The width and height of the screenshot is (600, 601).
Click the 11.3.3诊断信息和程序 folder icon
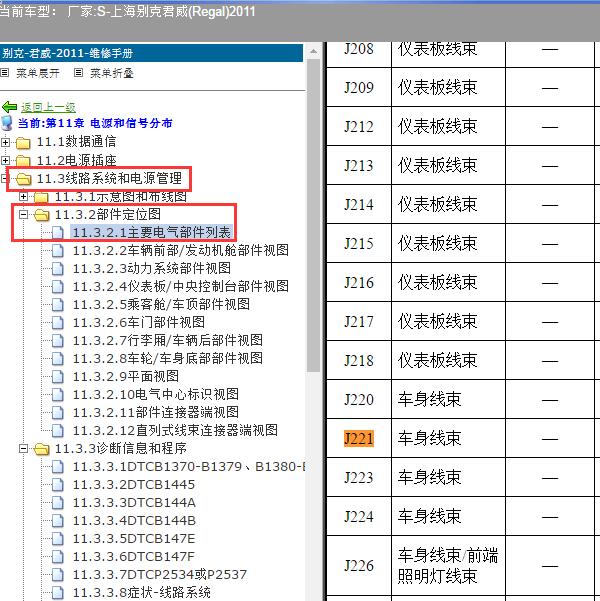(x=41, y=448)
